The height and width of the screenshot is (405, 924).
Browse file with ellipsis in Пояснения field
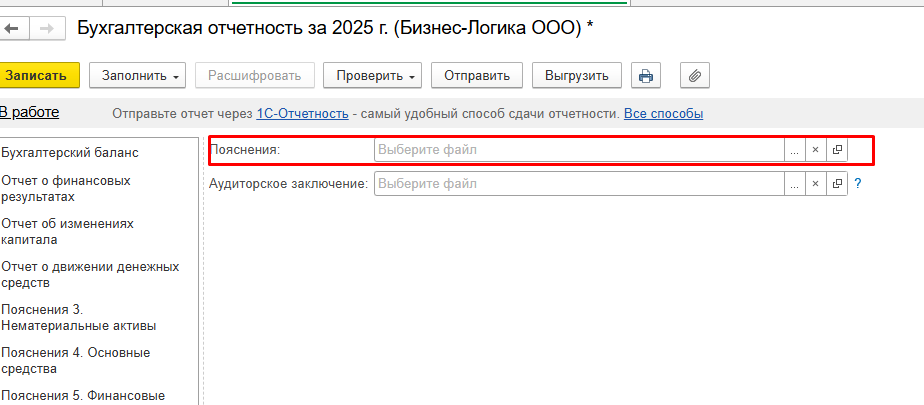tap(794, 150)
